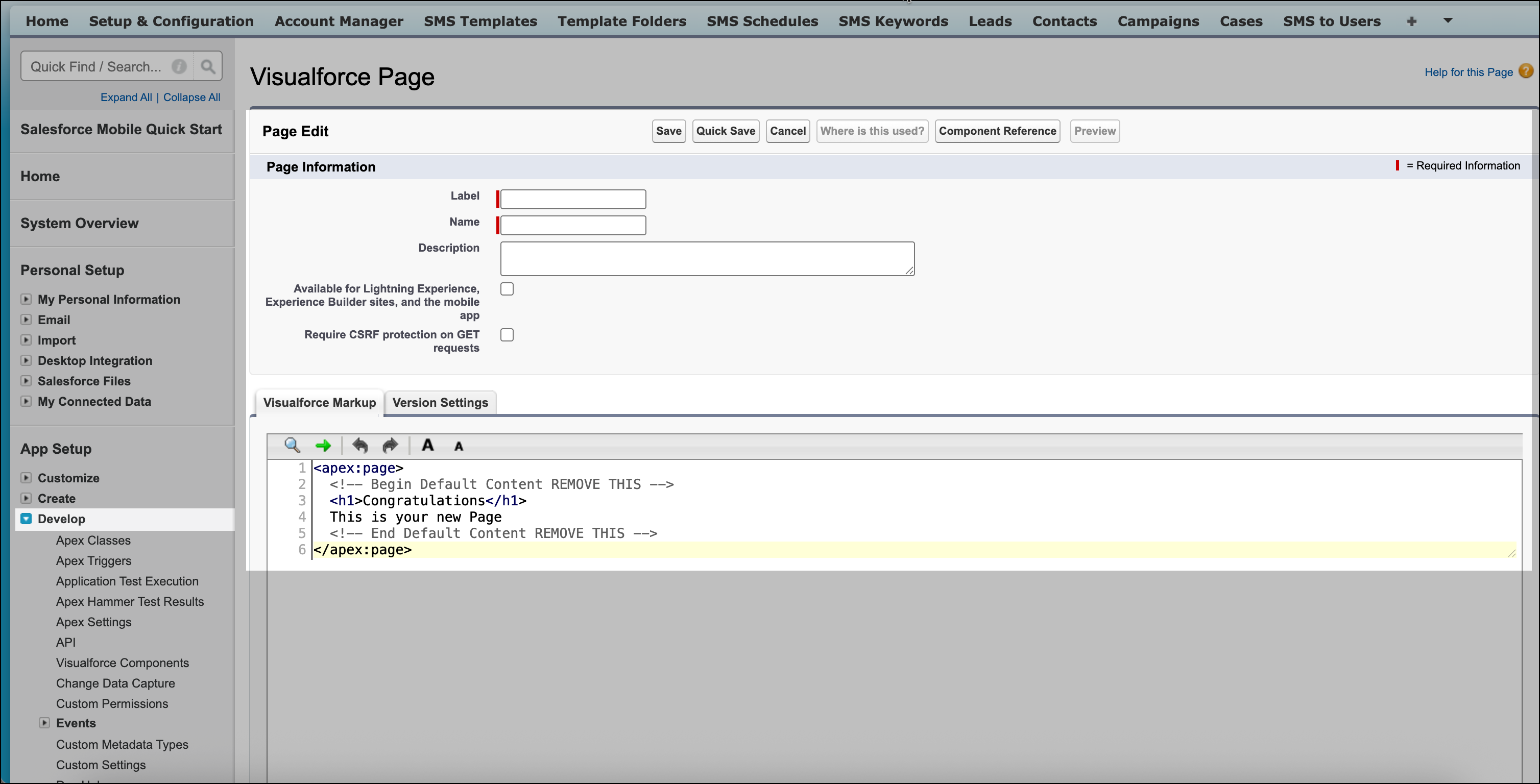This screenshot has height=784, width=1540.
Task: Switch to Version Settings tab
Action: tap(440, 403)
